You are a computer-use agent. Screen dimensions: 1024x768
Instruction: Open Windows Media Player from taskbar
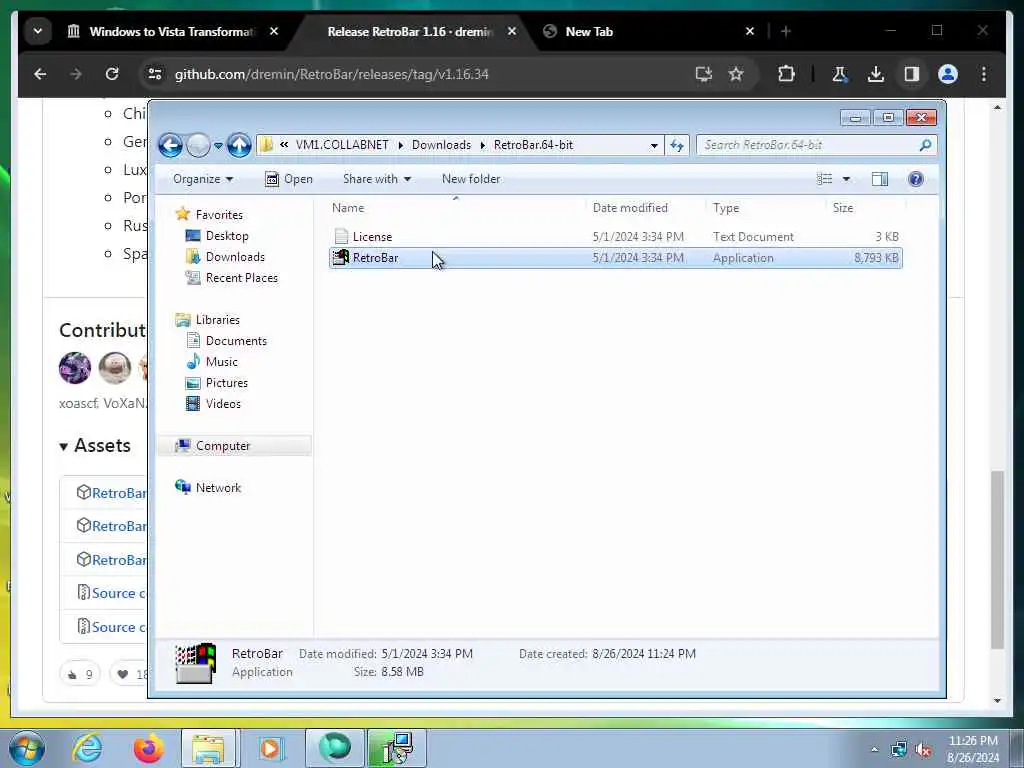(270, 748)
